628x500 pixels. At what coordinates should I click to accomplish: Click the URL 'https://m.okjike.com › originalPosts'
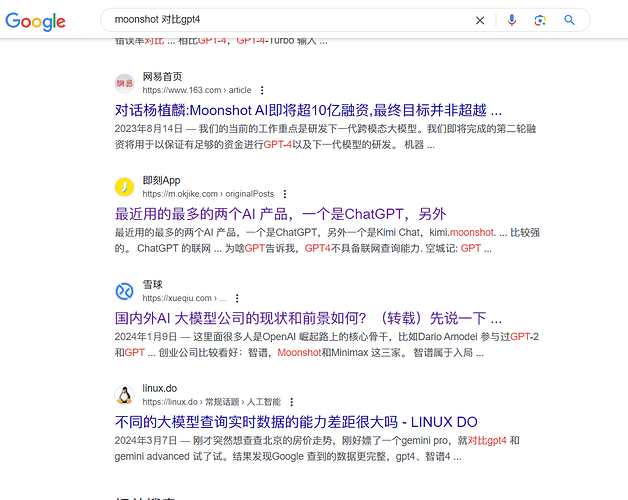point(208,194)
